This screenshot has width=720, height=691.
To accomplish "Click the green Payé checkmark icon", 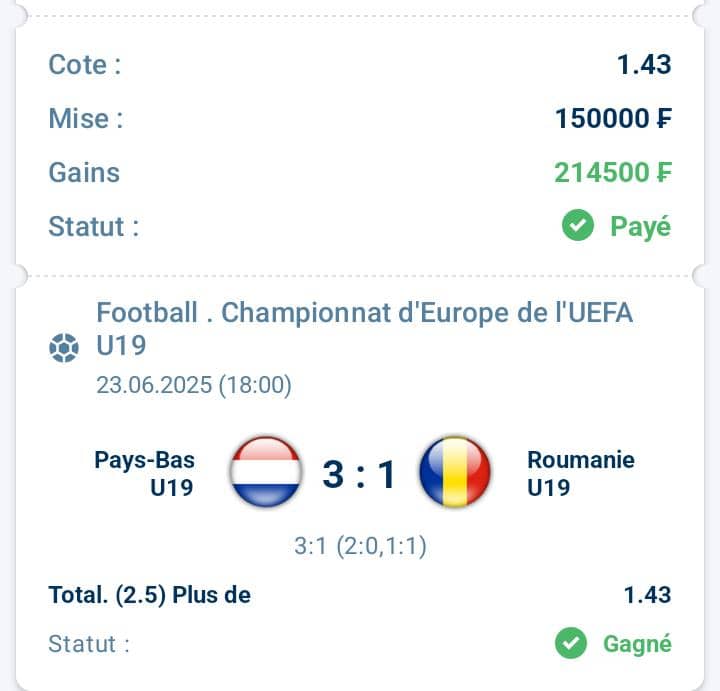I will point(578,225).
